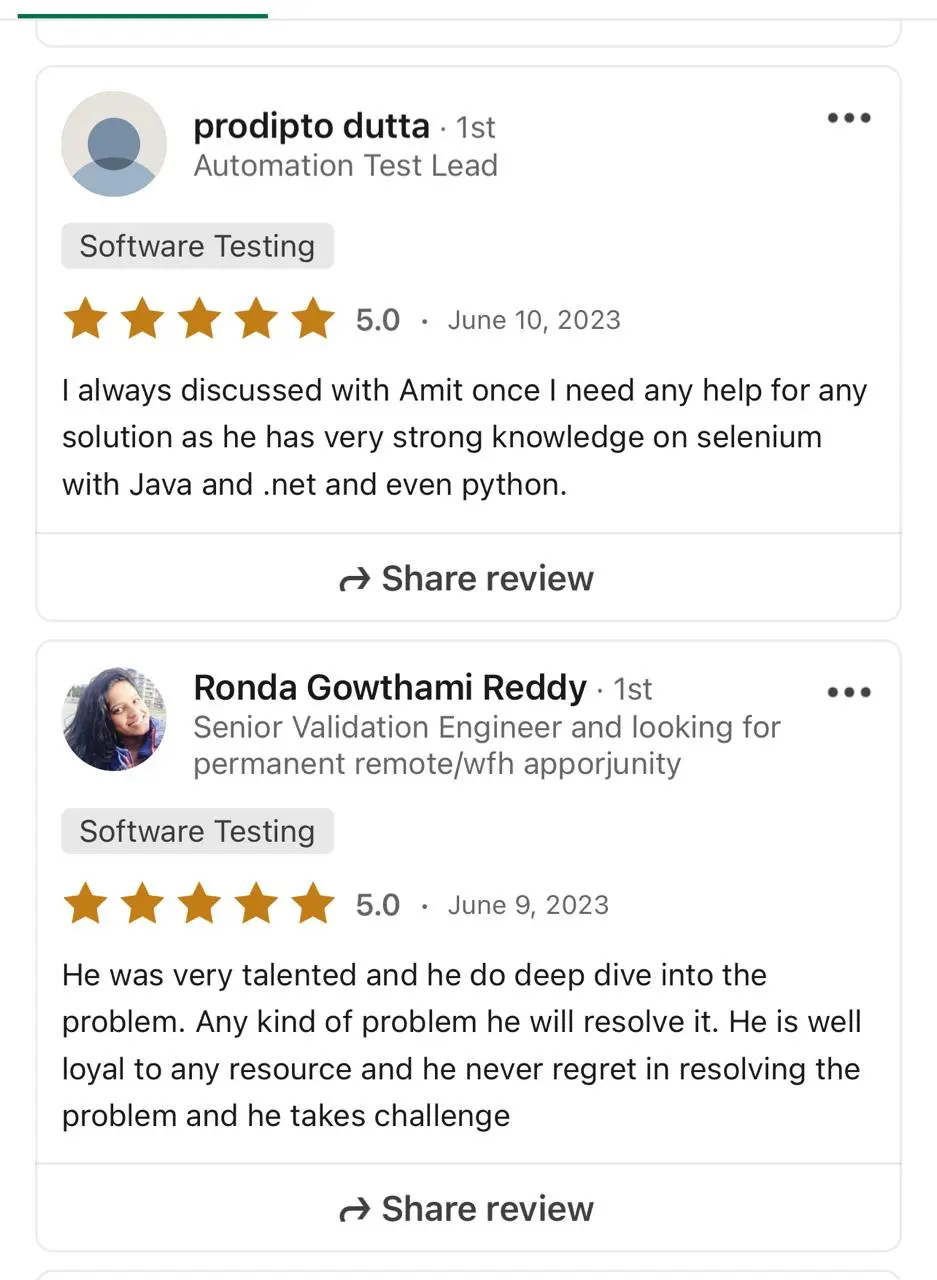Viewport: 937px width, 1280px height.
Task: Share prodipto dutta's review
Action: [x=468, y=578]
